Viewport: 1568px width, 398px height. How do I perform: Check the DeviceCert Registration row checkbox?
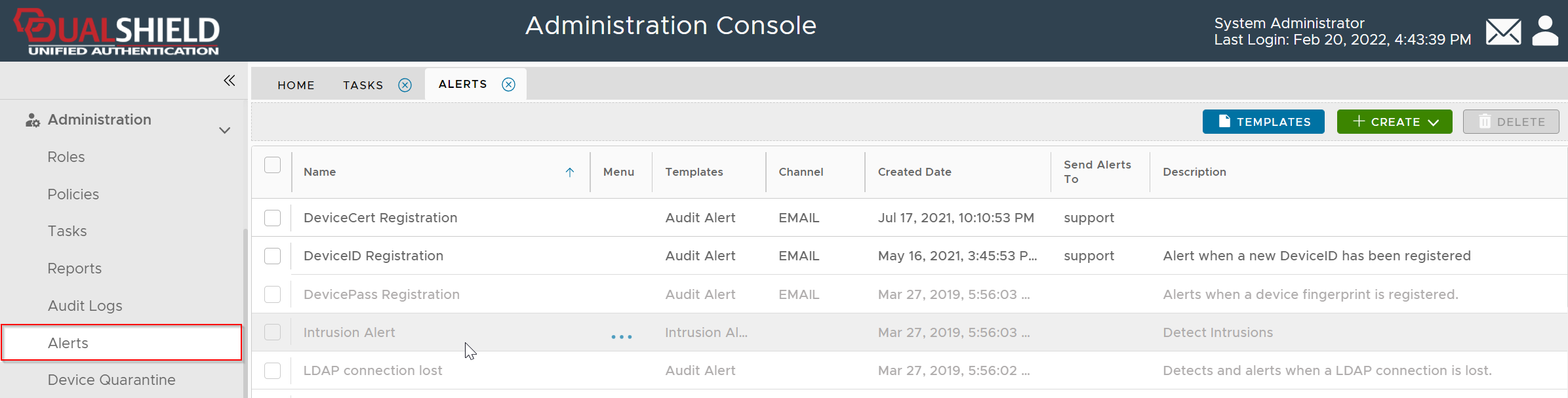pos(273,218)
